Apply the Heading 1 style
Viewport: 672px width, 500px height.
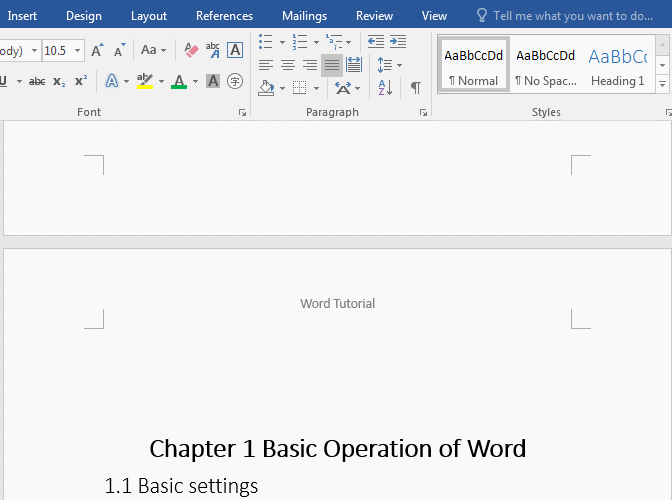click(618, 65)
